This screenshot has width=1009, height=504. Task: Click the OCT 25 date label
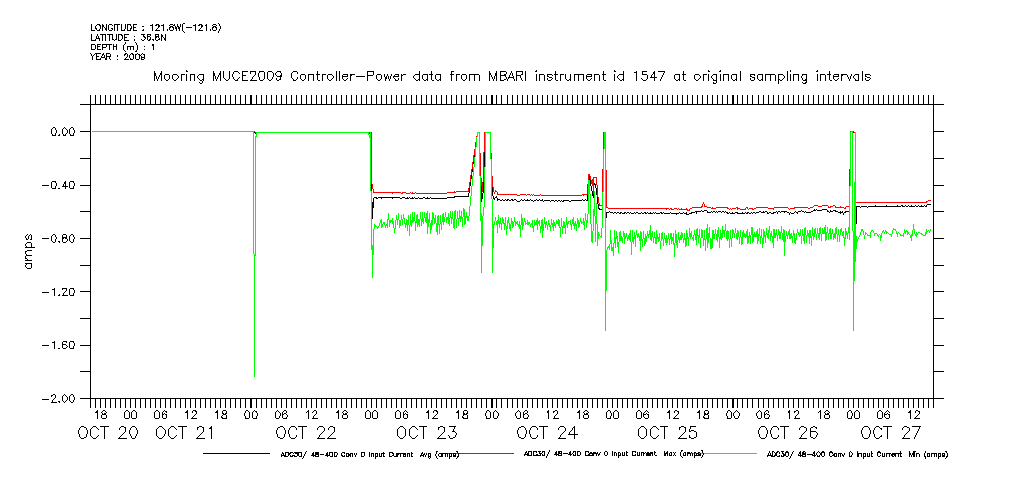(x=667, y=434)
